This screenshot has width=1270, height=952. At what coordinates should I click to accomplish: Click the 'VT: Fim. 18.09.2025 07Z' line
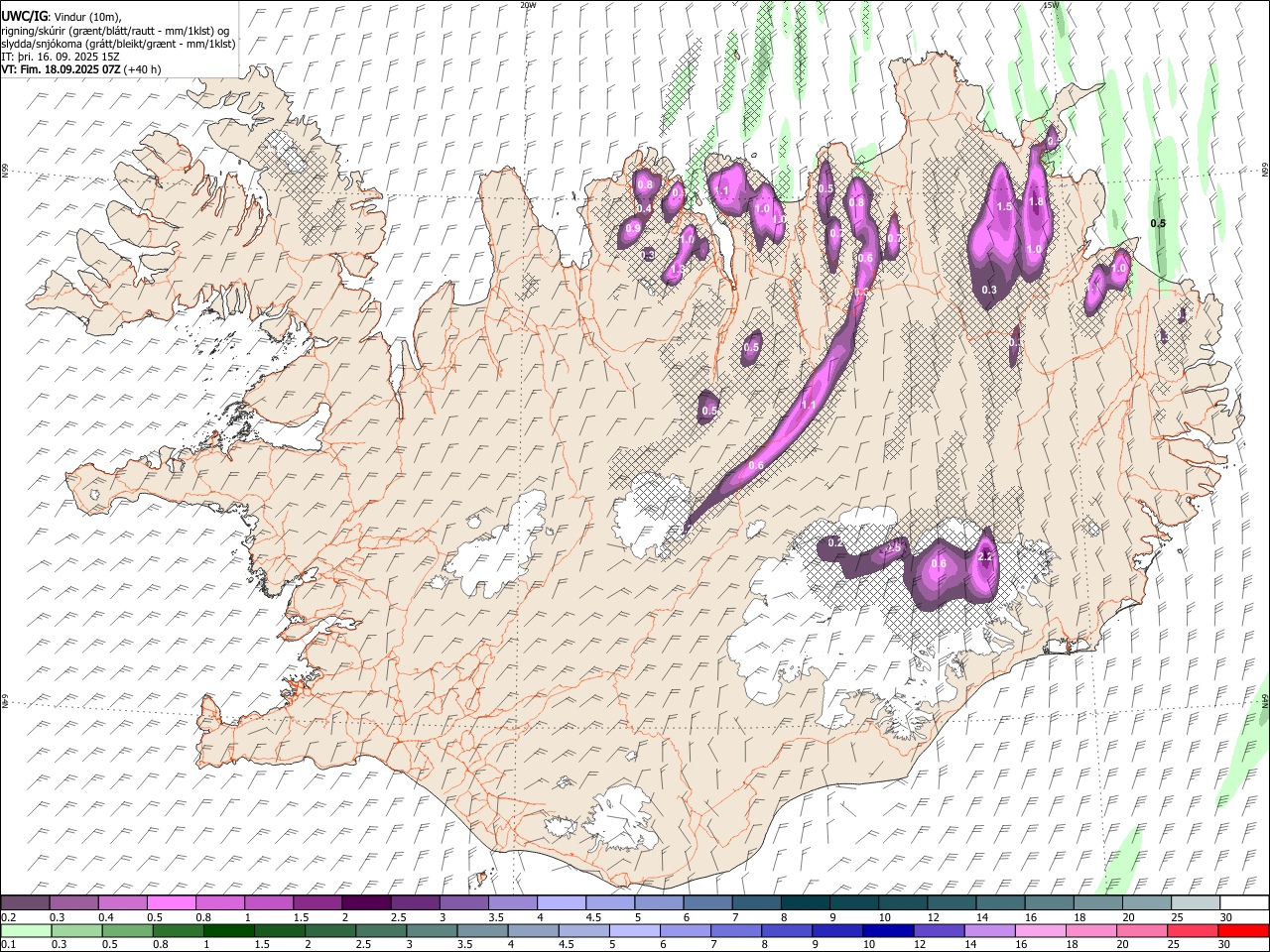click(60, 69)
